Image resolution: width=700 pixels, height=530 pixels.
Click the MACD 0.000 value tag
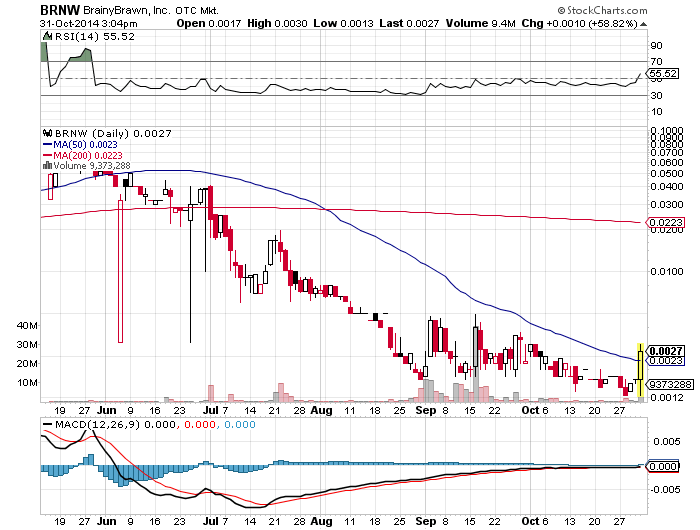663,467
